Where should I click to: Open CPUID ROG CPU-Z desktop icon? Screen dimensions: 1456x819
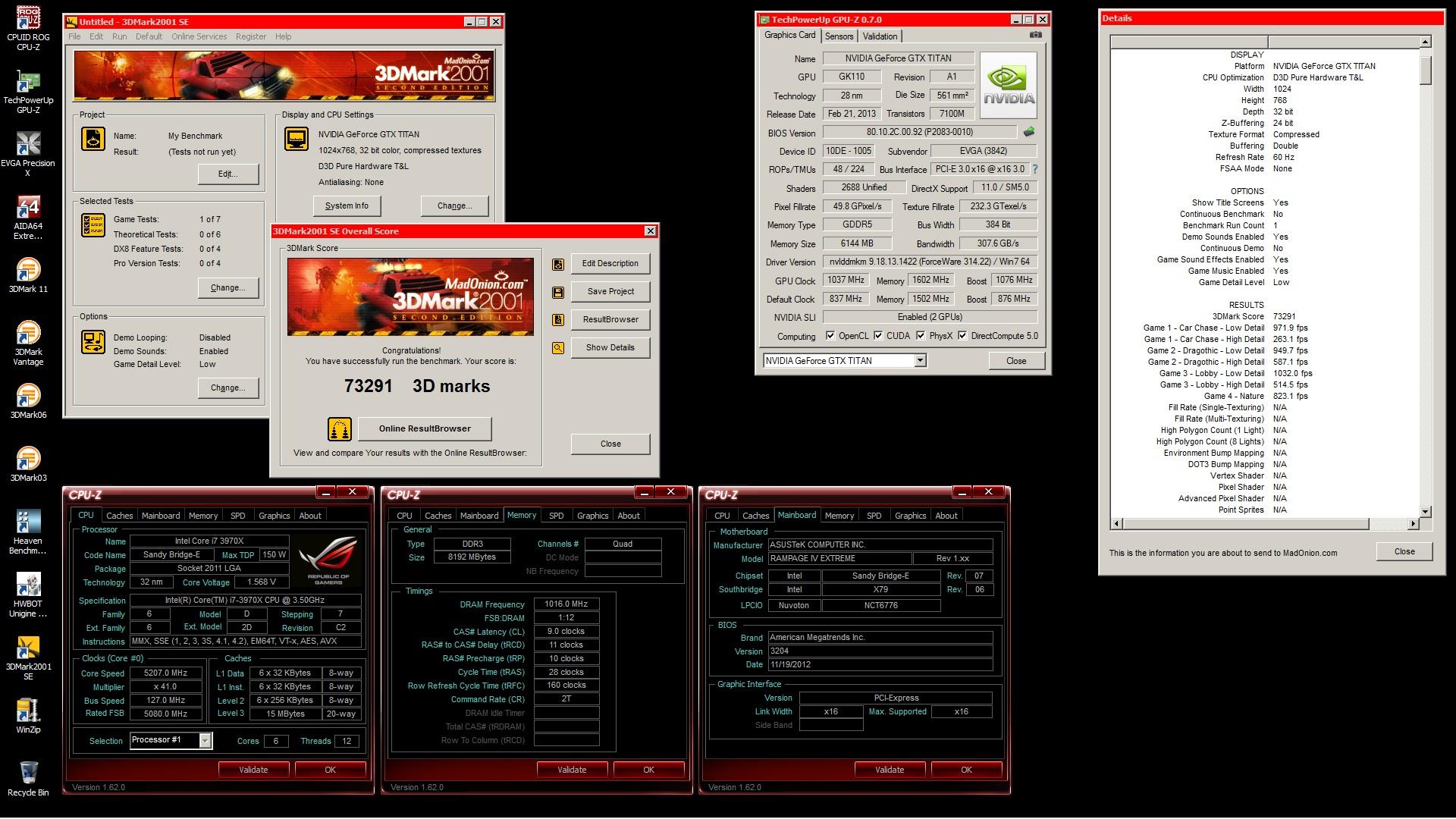point(28,29)
